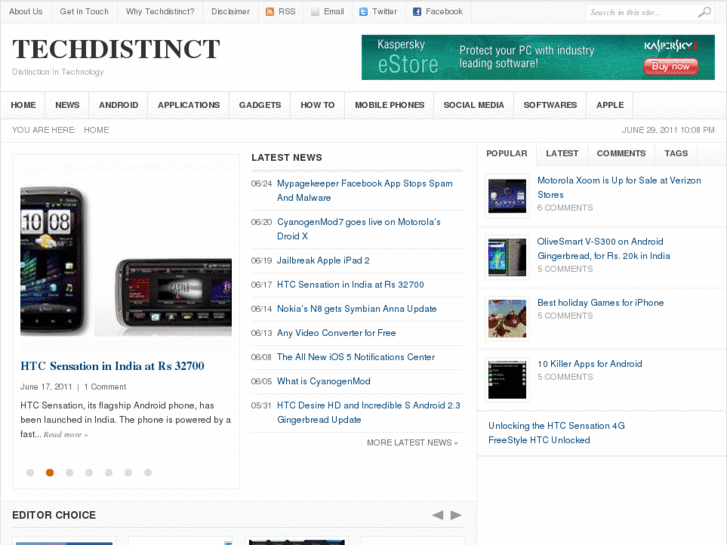Open Best holiday Games for iPhone title
This screenshot has width=727, height=545.
[x=600, y=303]
